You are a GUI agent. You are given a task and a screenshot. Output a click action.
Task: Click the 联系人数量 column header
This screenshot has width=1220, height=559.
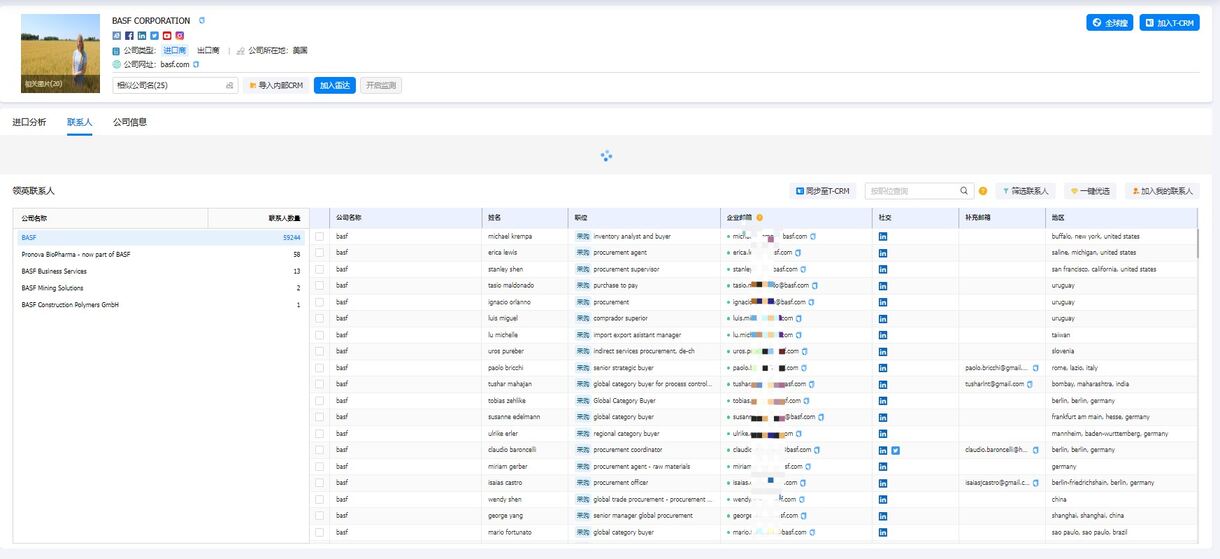click(x=258, y=218)
